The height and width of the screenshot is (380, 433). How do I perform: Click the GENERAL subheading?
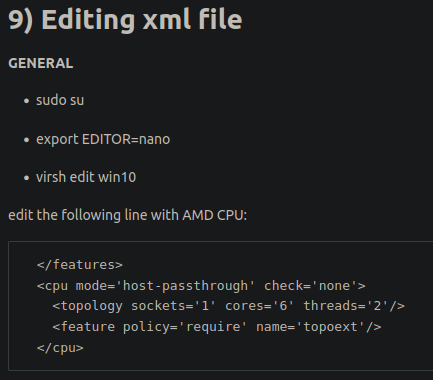[x=41, y=63]
